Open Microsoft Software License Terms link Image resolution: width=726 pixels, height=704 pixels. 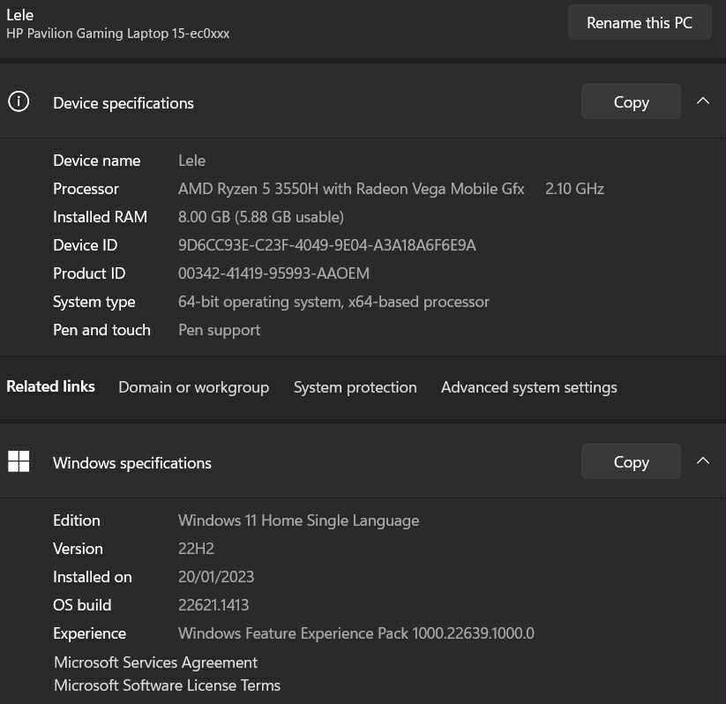167,685
